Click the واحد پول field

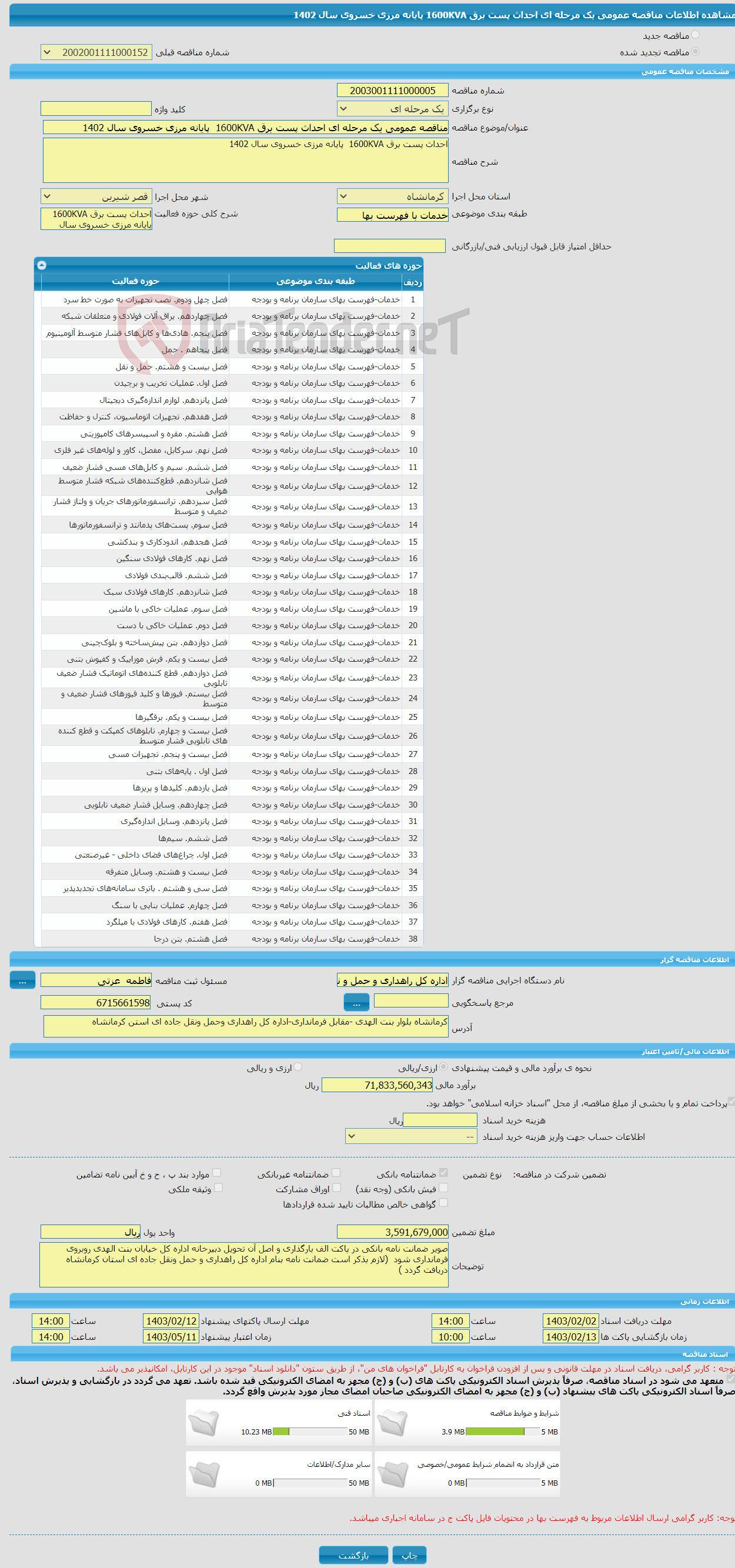coord(91,1232)
